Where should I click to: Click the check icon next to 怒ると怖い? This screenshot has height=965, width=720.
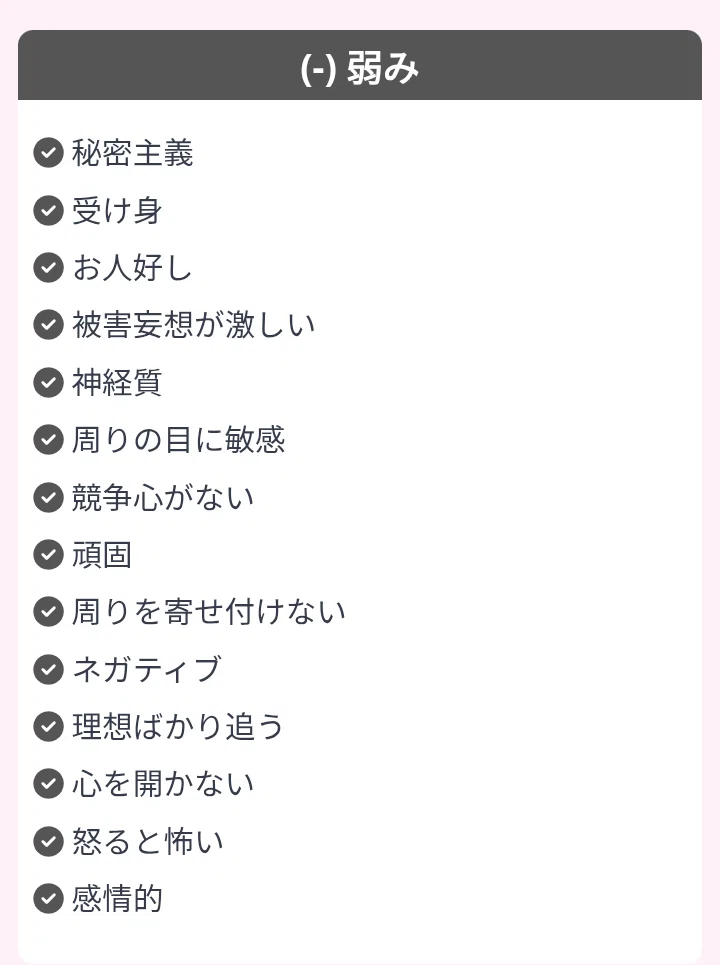click(49, 841)
